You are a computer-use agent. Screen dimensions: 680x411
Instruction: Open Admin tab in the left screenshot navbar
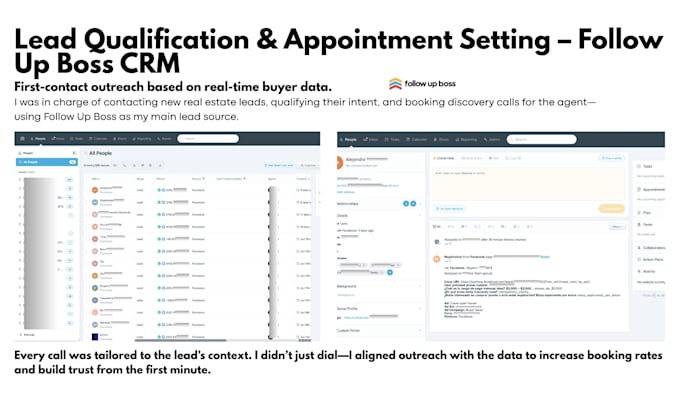pyautogui.click(x=164, y=139)
